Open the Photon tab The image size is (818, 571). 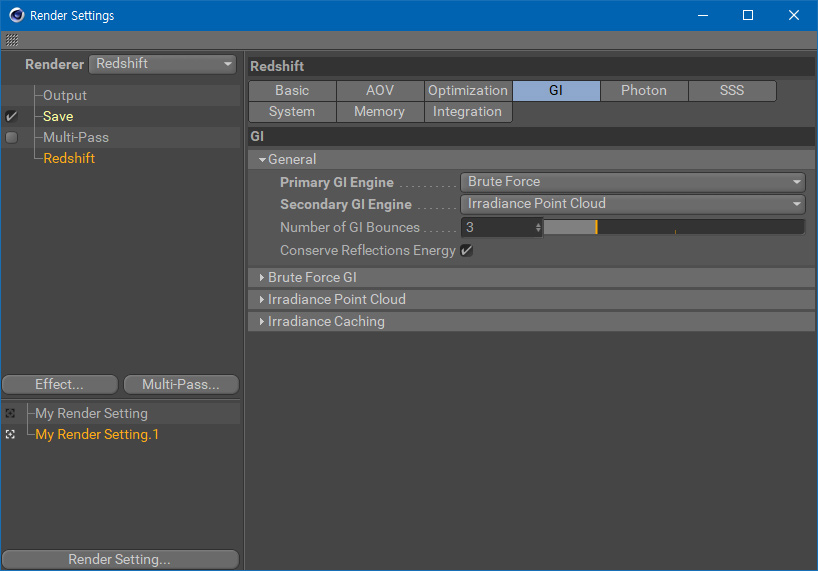[x=644, y=91]
